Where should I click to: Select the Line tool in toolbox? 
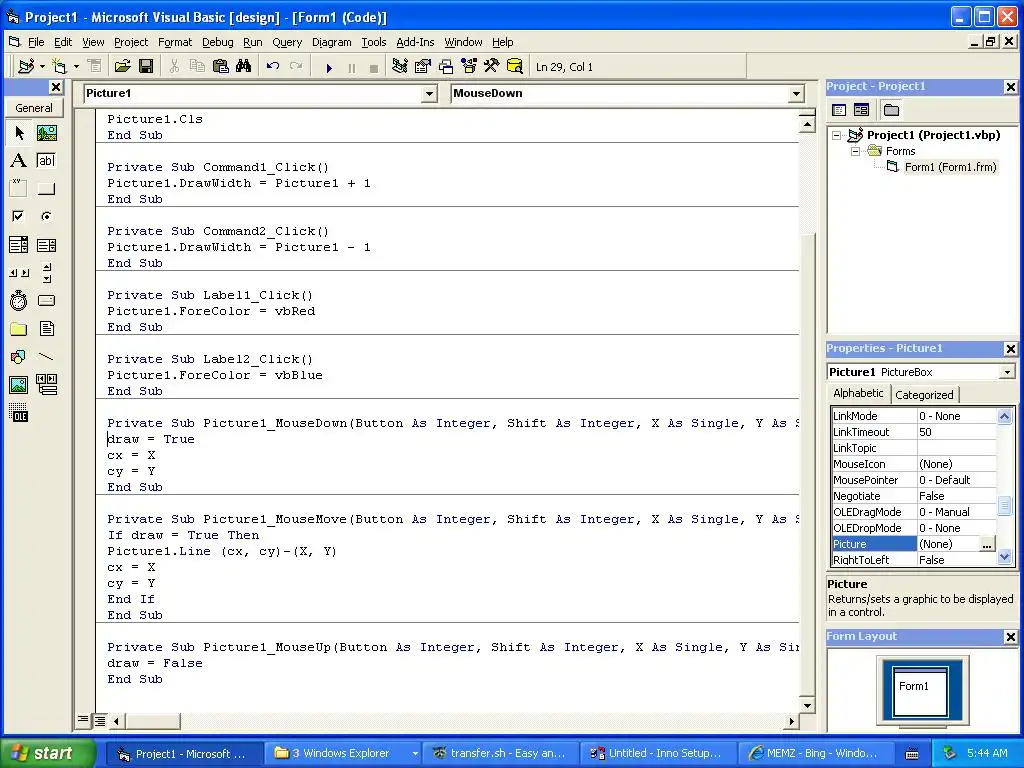(46, 357)
